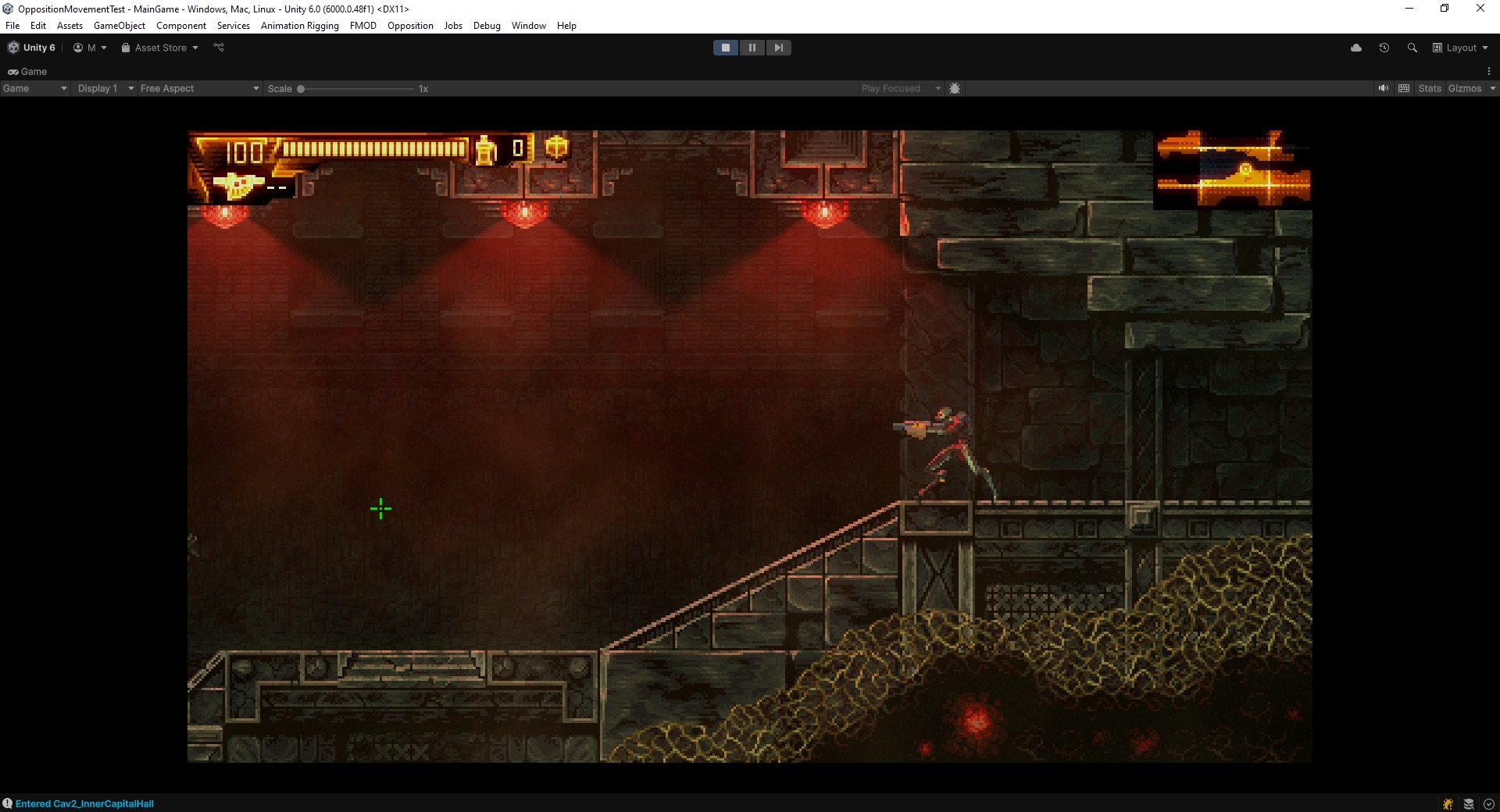This screenshot has width=1500, height=812.
Task: Open the Layout dropdown
Action: click(x=1460, y=48)
